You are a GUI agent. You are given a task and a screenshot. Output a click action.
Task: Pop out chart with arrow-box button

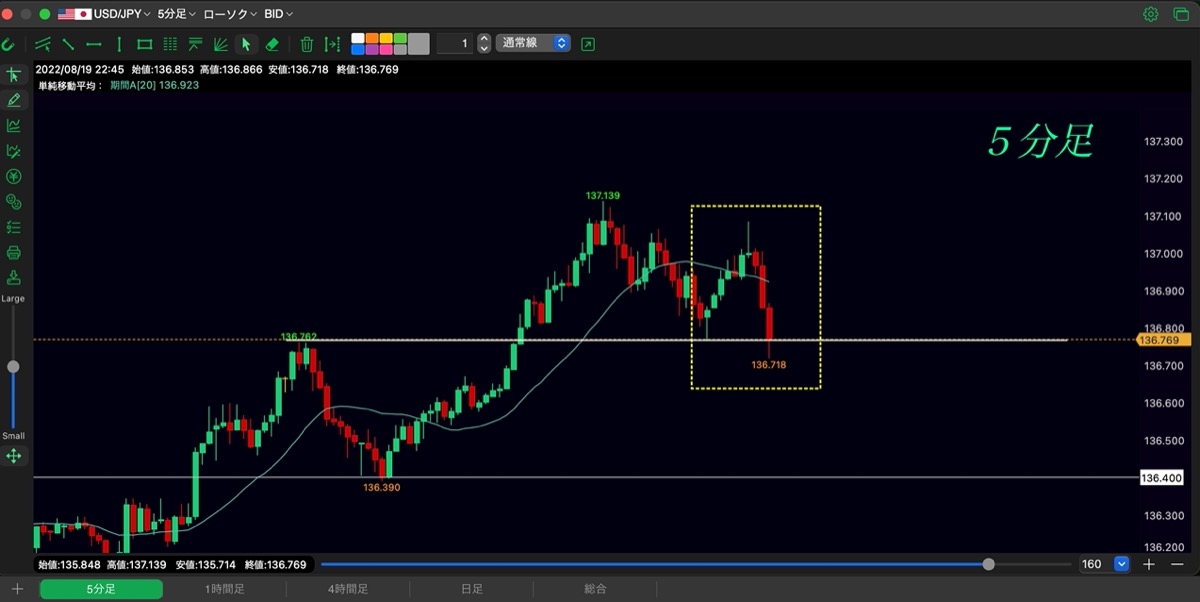click(588, 44)
